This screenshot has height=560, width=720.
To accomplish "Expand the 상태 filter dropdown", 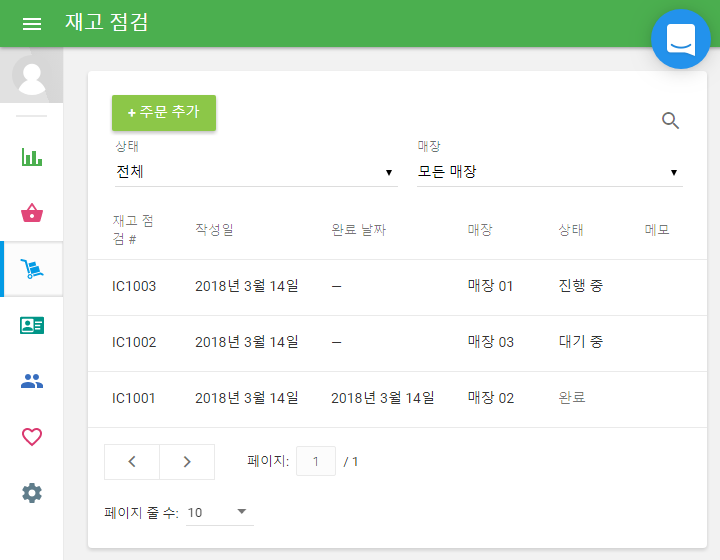I will [x=256, y=172].
